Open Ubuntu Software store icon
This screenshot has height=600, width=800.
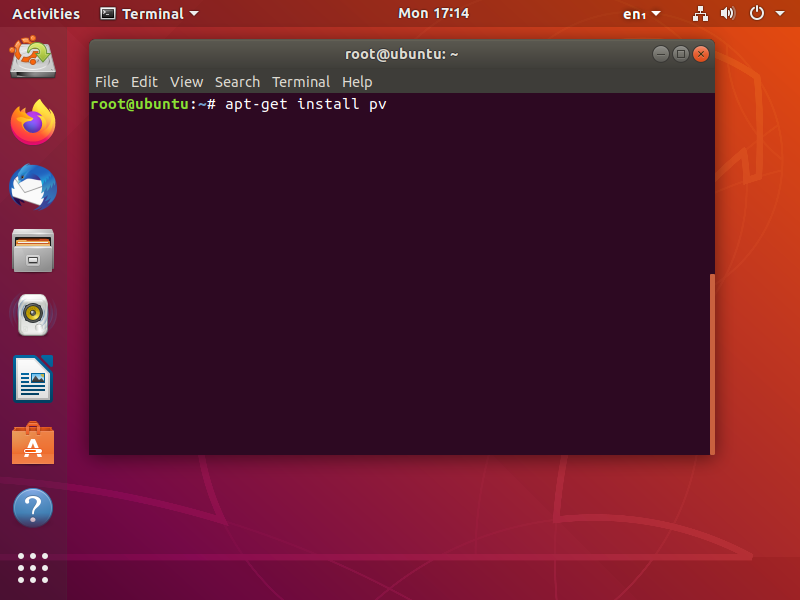33,443
